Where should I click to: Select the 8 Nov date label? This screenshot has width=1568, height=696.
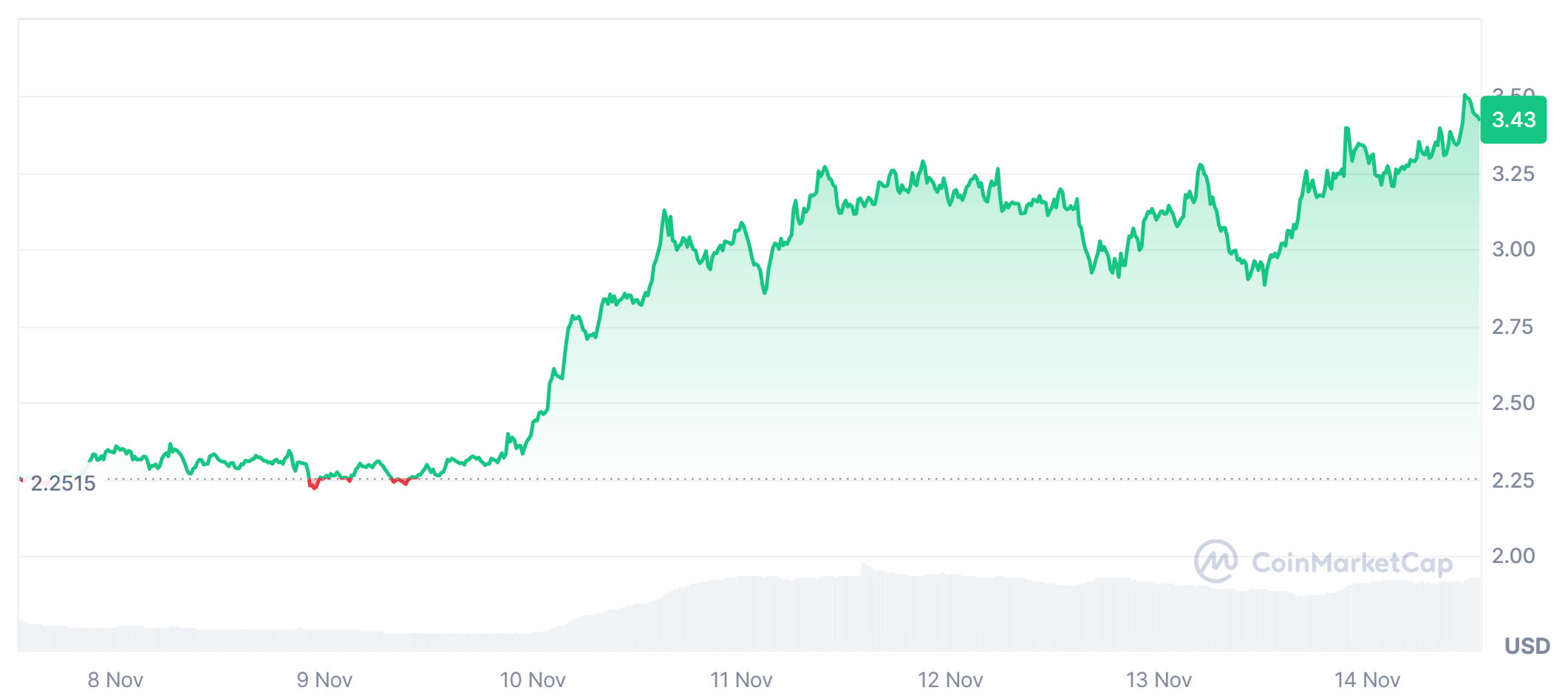115,680
